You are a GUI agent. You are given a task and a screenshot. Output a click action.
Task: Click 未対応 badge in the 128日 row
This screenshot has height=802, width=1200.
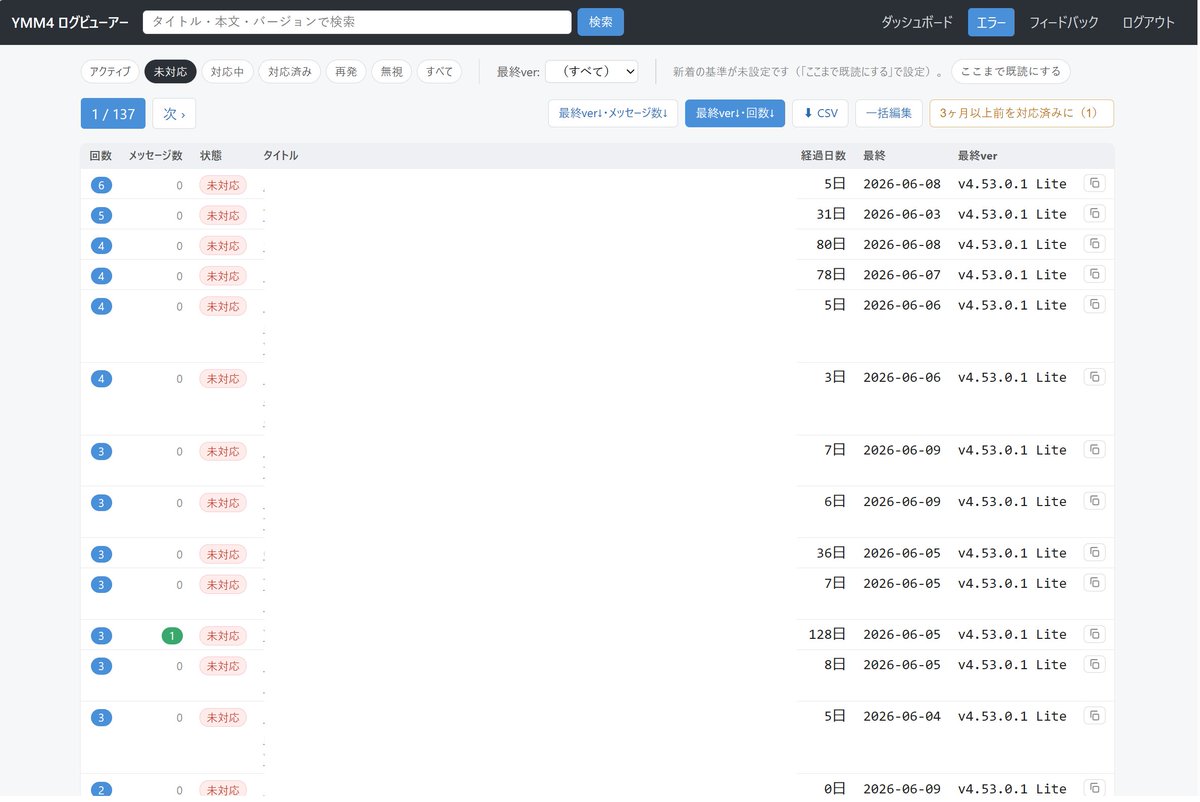[223, 635]
